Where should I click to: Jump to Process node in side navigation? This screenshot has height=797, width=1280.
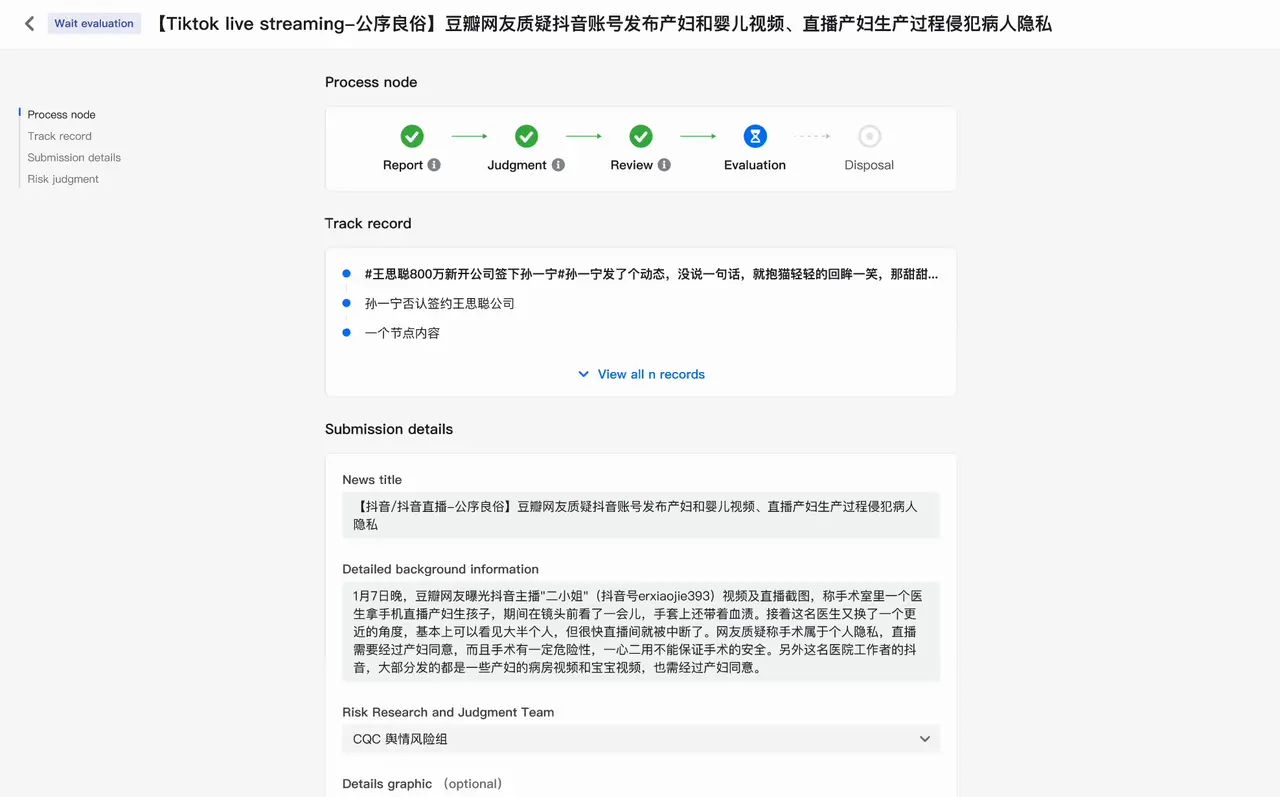[62, 115]
